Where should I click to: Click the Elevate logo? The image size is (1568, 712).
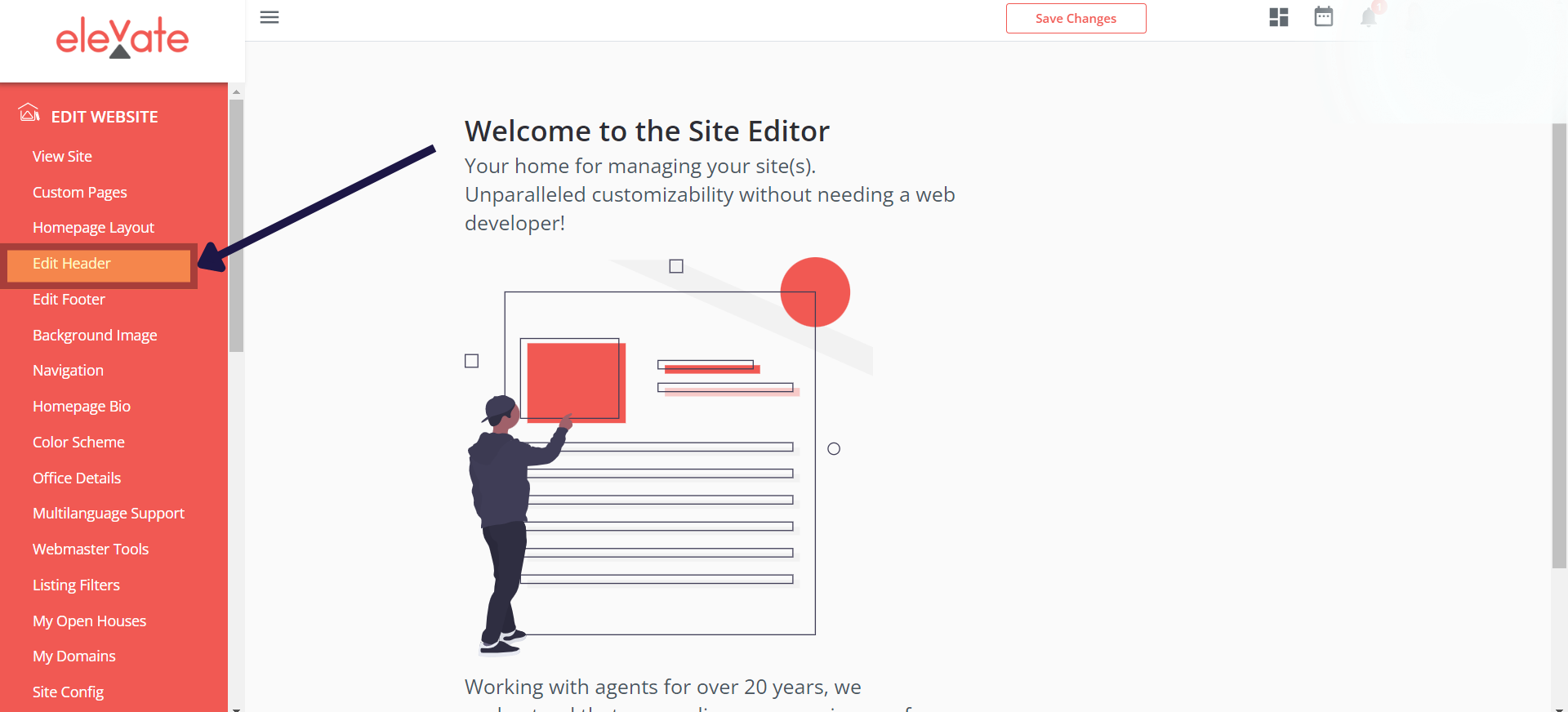pos(122,38)
